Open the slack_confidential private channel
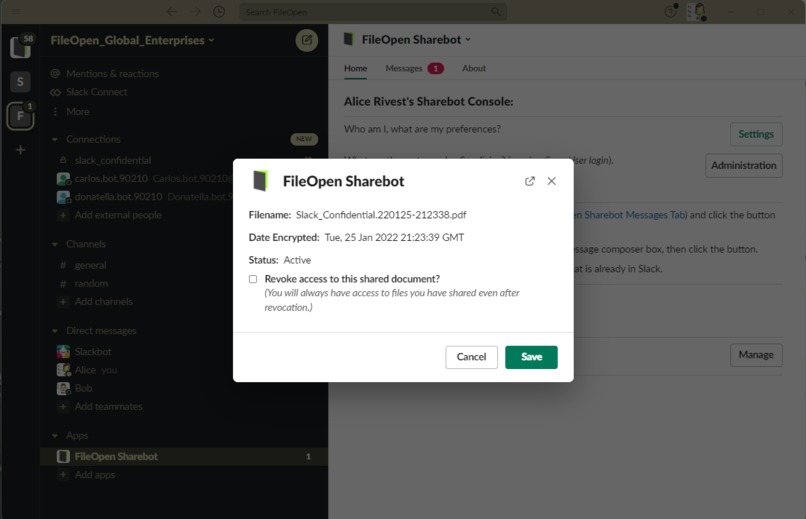This screenshot has height=519, width=806. (113, 160)
